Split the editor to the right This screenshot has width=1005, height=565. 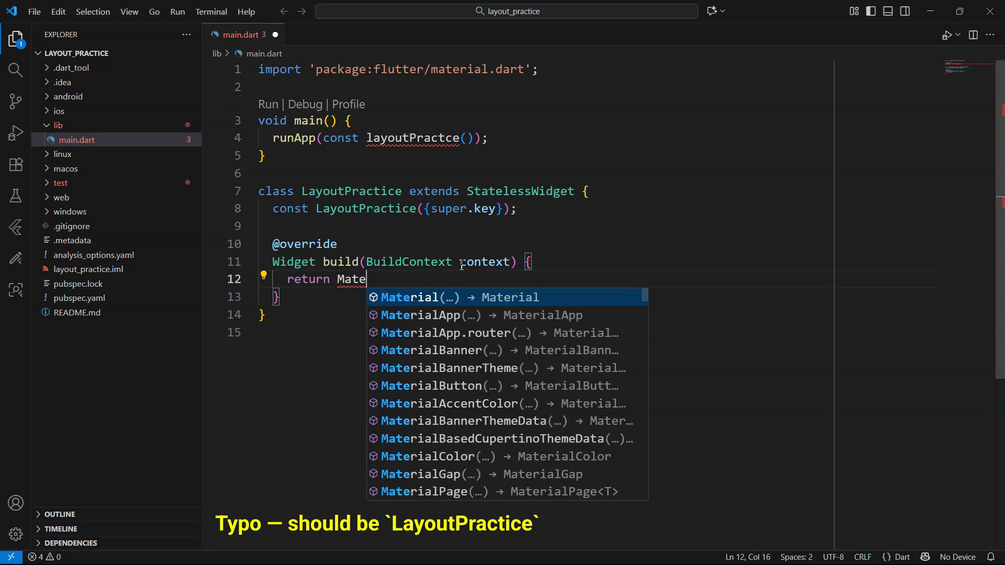coord(973,35)
